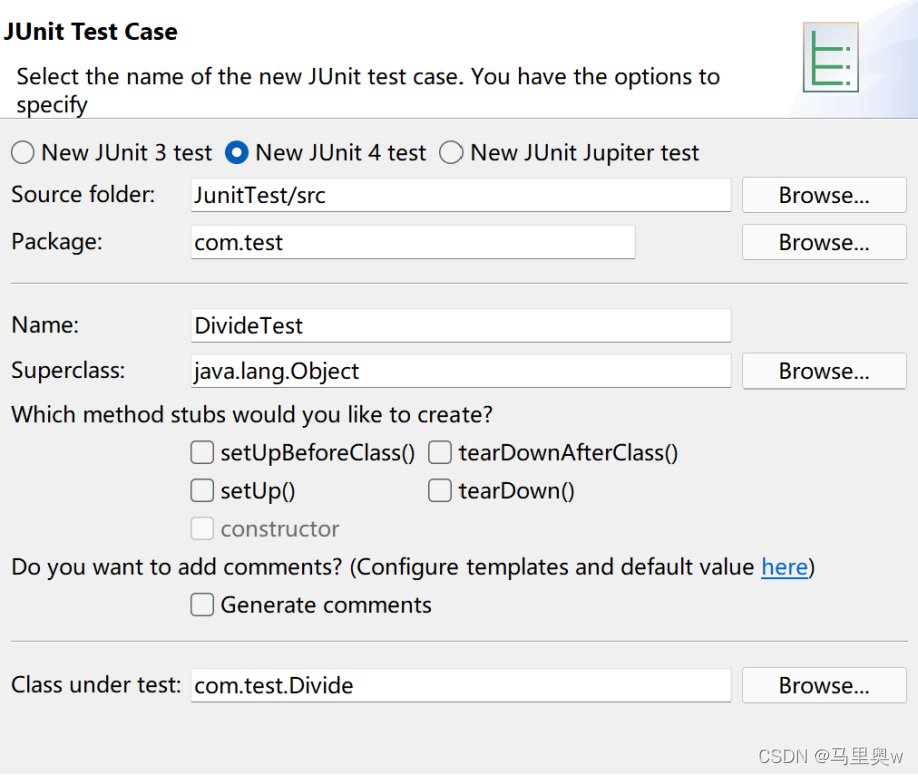Select the New JUnit 4 test option

point(237,153)
